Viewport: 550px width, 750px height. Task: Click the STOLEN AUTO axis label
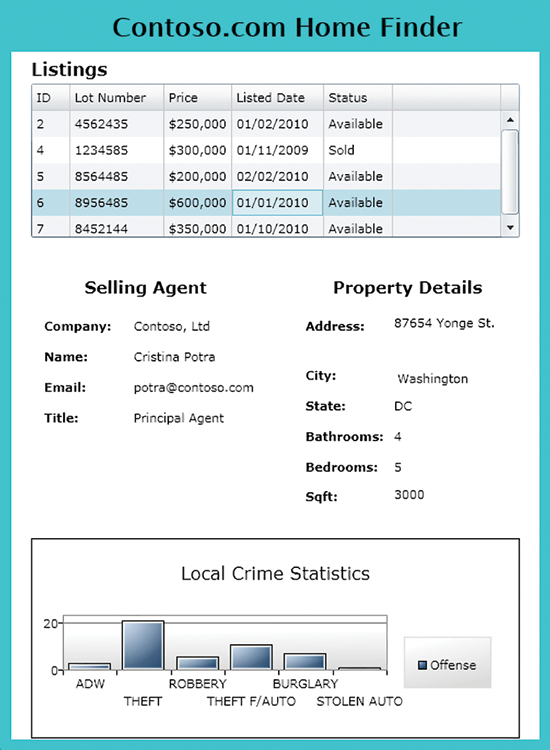coord(360,701)
